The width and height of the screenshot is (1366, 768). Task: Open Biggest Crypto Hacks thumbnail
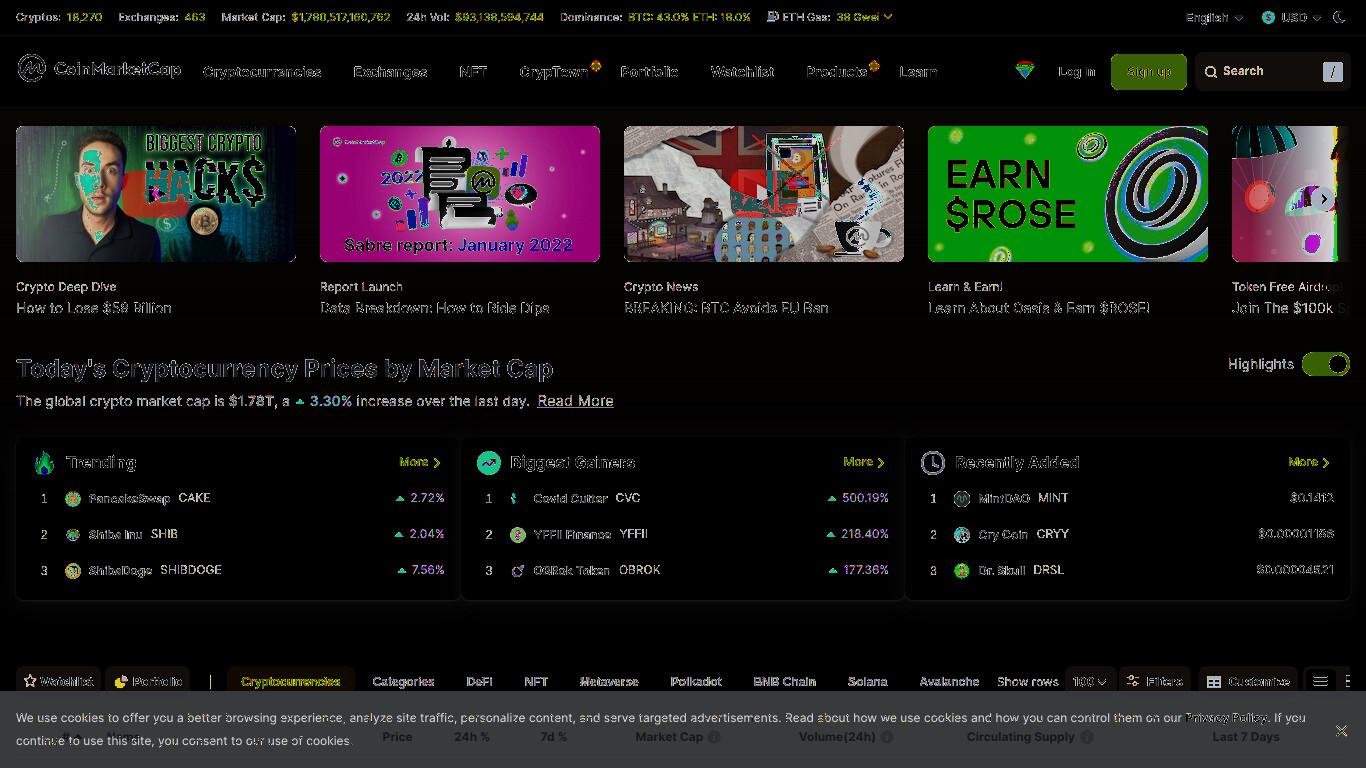[x=156, y=194]
